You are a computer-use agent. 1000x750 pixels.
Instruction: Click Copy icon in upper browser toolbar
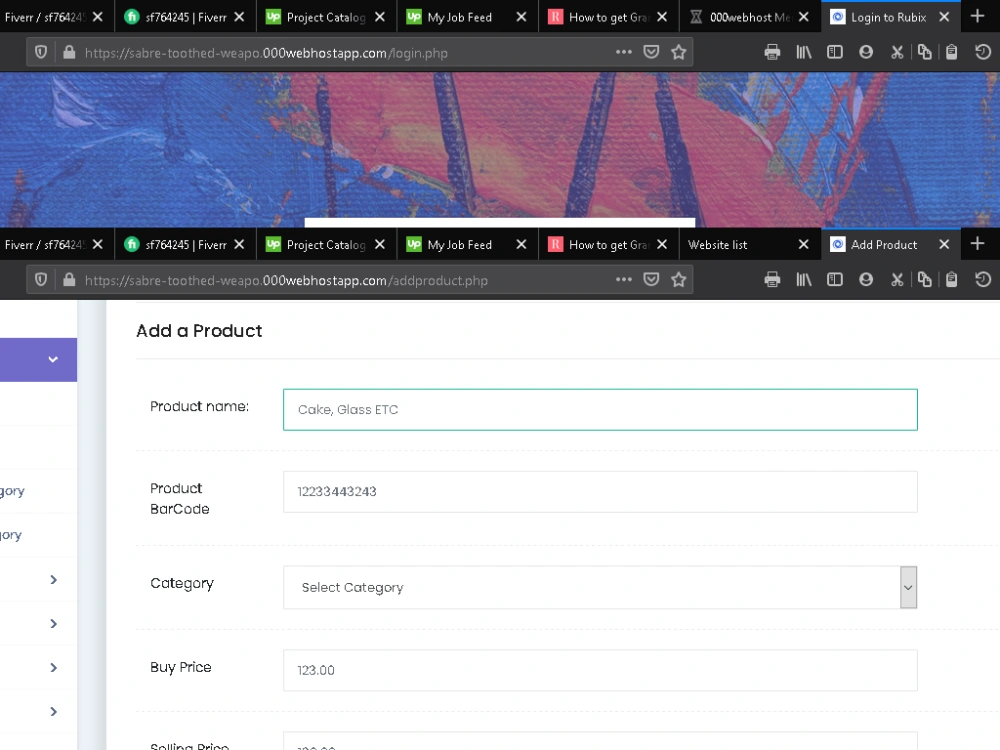click(x=924, y=52)
